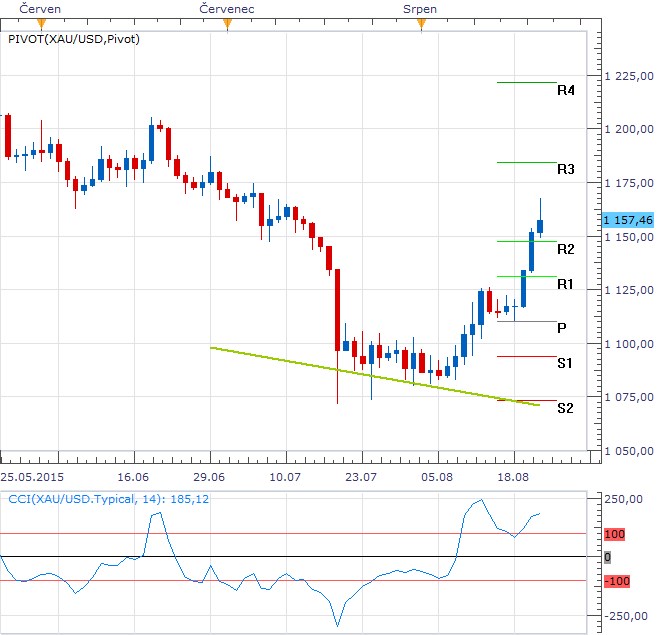Select the CCI(XAU/USD.Typical, 14) indicator label
Image resolution: width=659 pixels, height=635 pixels.
pos(108,499)
